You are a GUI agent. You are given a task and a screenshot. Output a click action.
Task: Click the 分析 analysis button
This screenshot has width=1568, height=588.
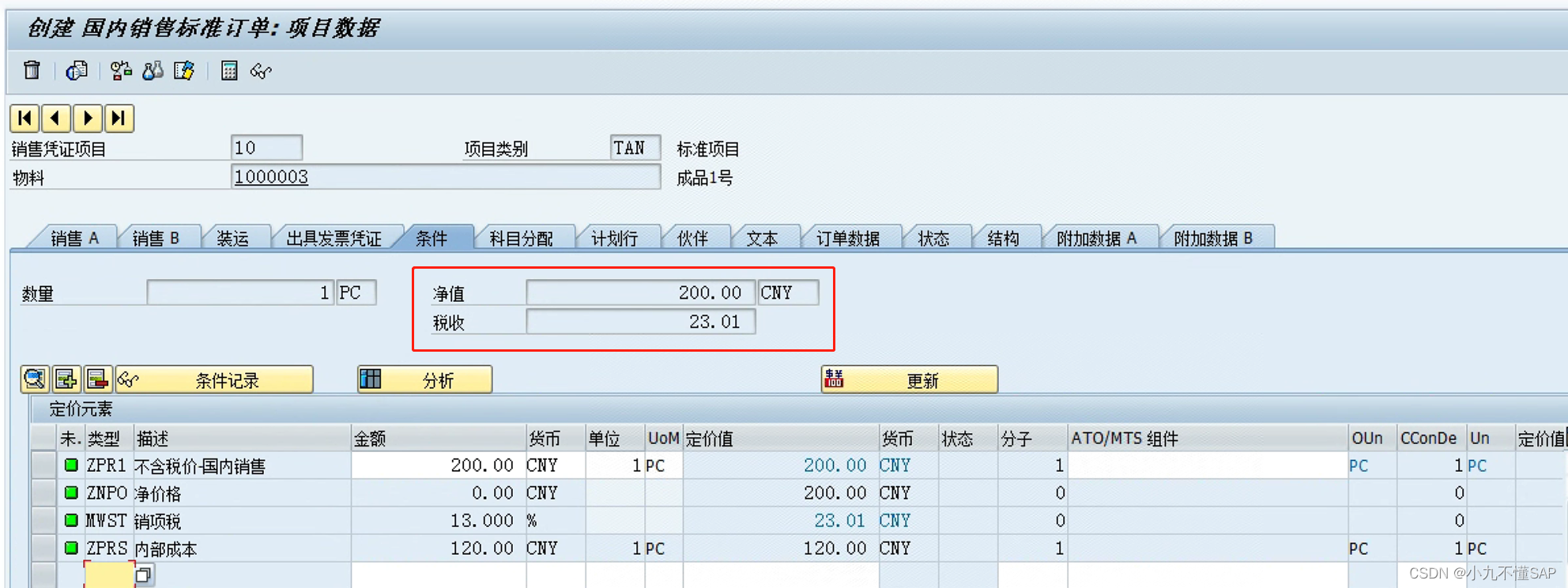tap(425, 379)
